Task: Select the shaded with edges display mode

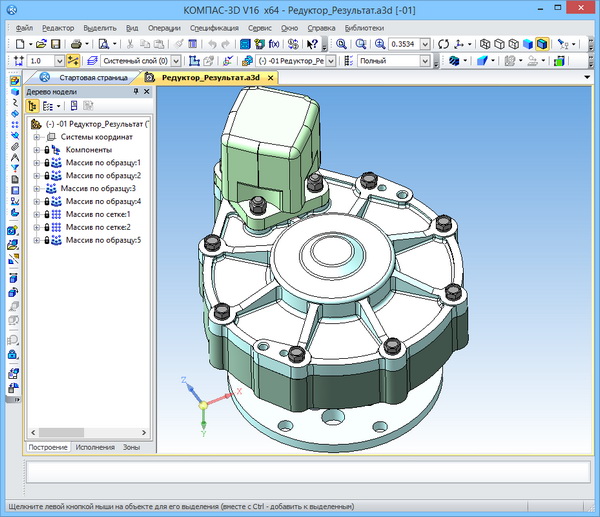Action: [541, 45]
